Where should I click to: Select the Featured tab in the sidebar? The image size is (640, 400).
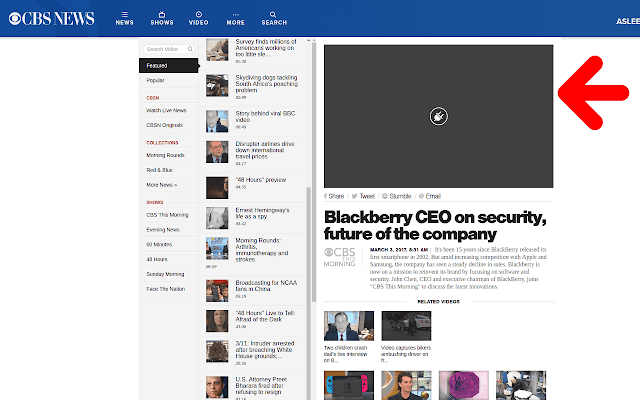click(x=157, y=66)
